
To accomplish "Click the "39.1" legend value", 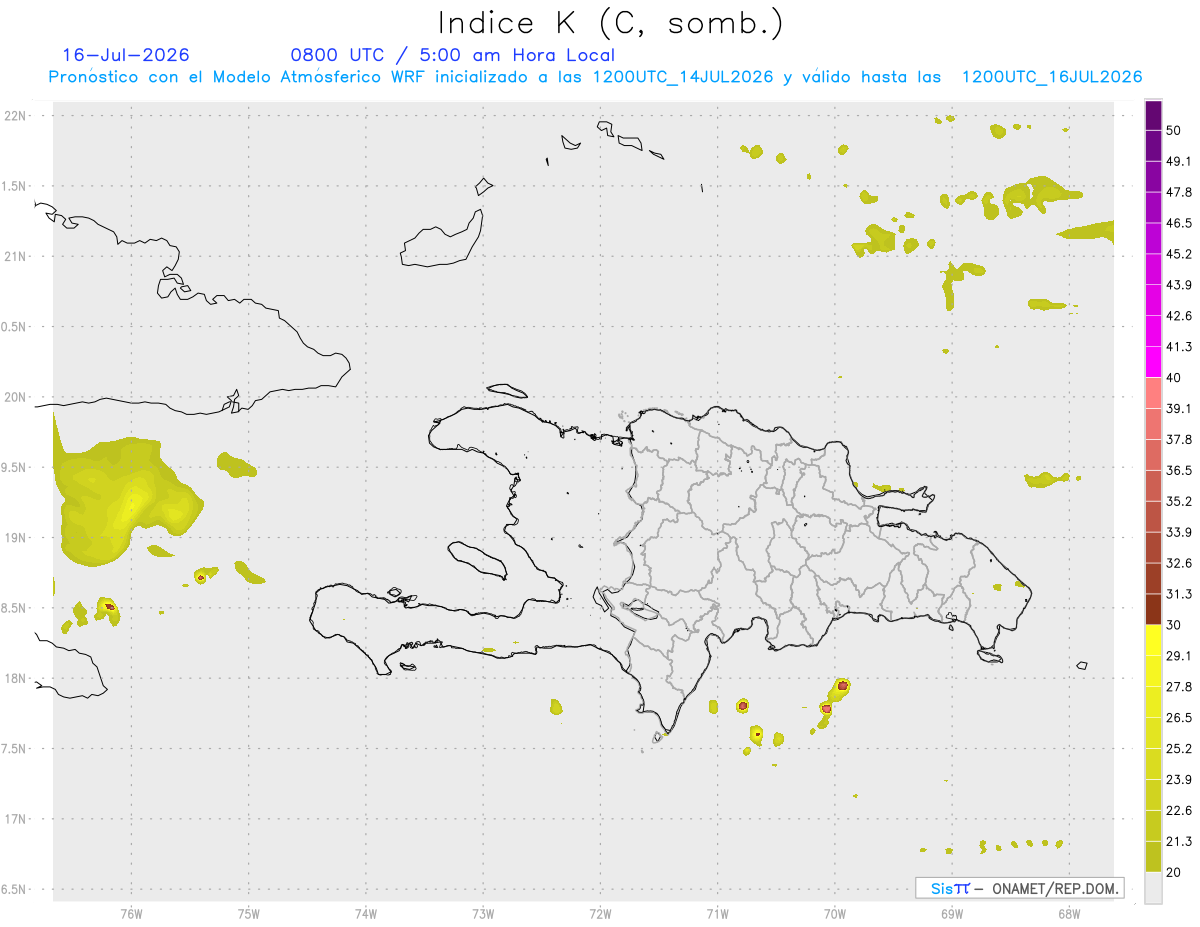I will pyautogui.click(x=1179, y=409).
